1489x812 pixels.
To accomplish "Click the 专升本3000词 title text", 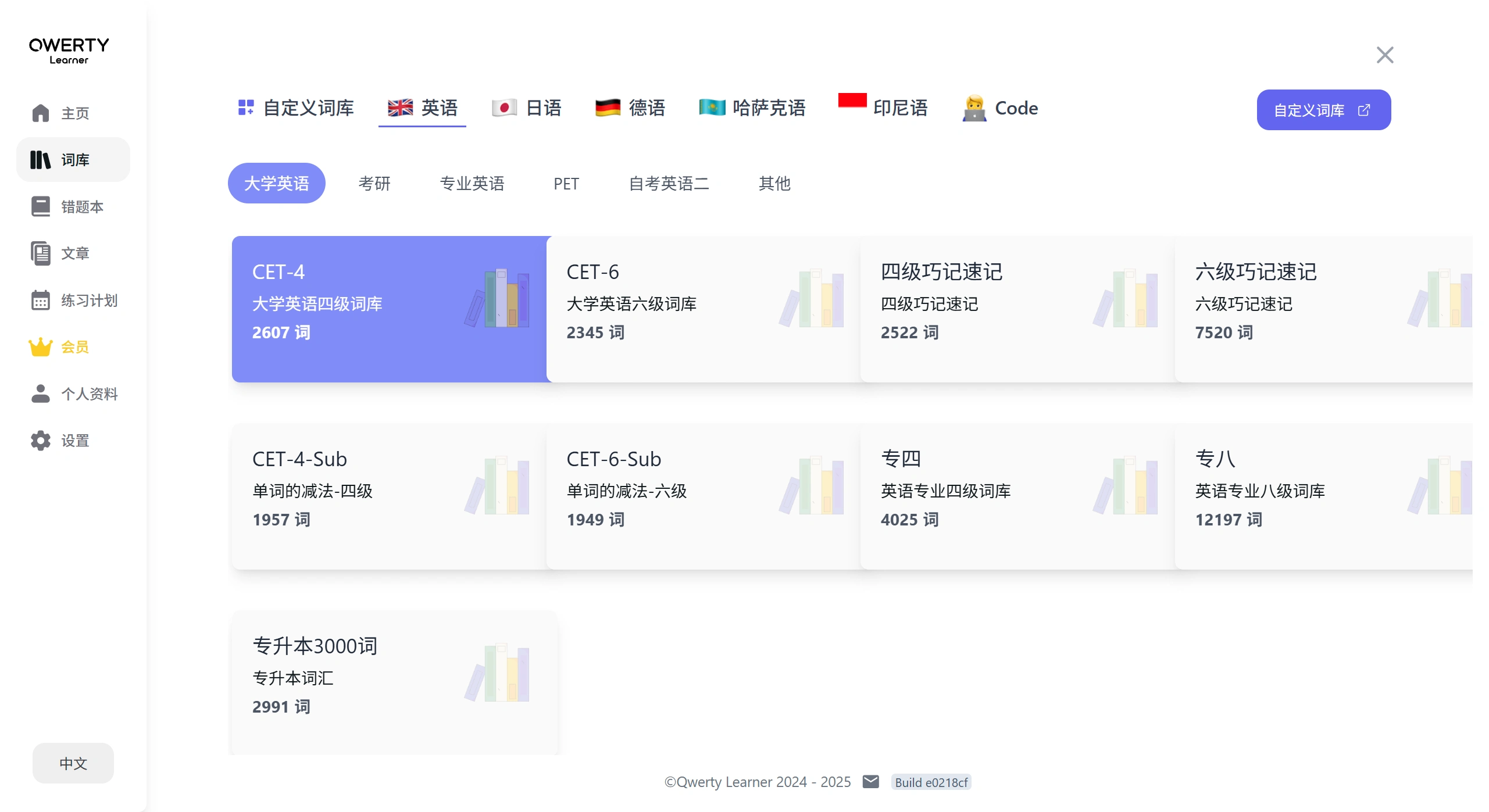I will click(315, 646).
